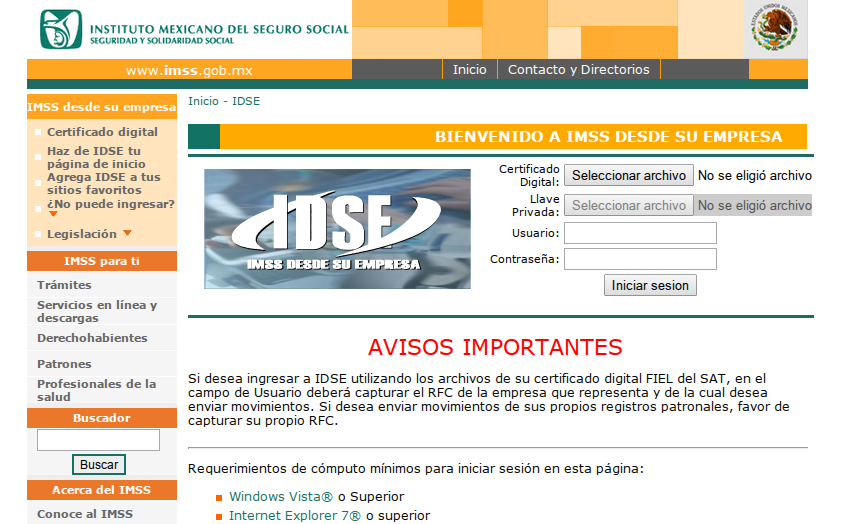Focus the Usuario text field

(640, 233)
